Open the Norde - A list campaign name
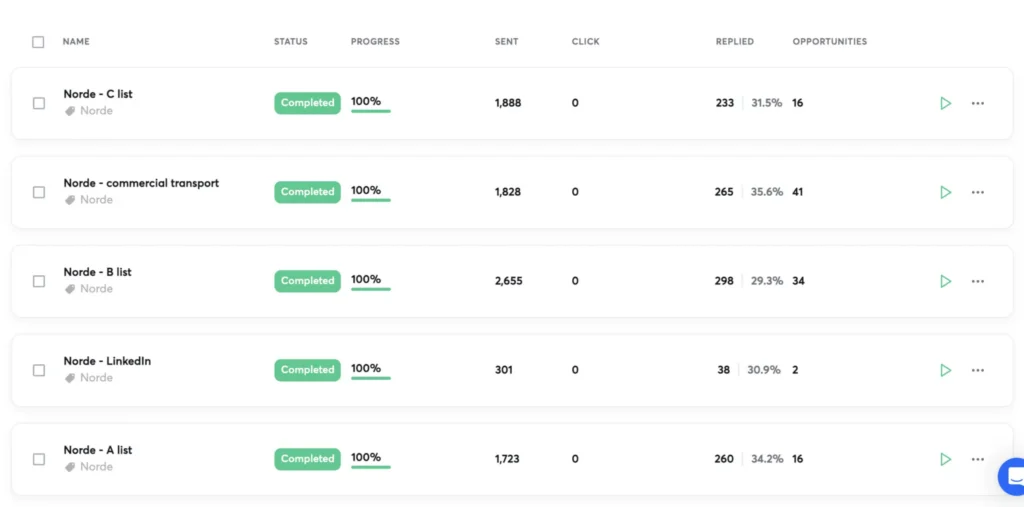This screenshot has height=507, width=1024. (98, 450)
